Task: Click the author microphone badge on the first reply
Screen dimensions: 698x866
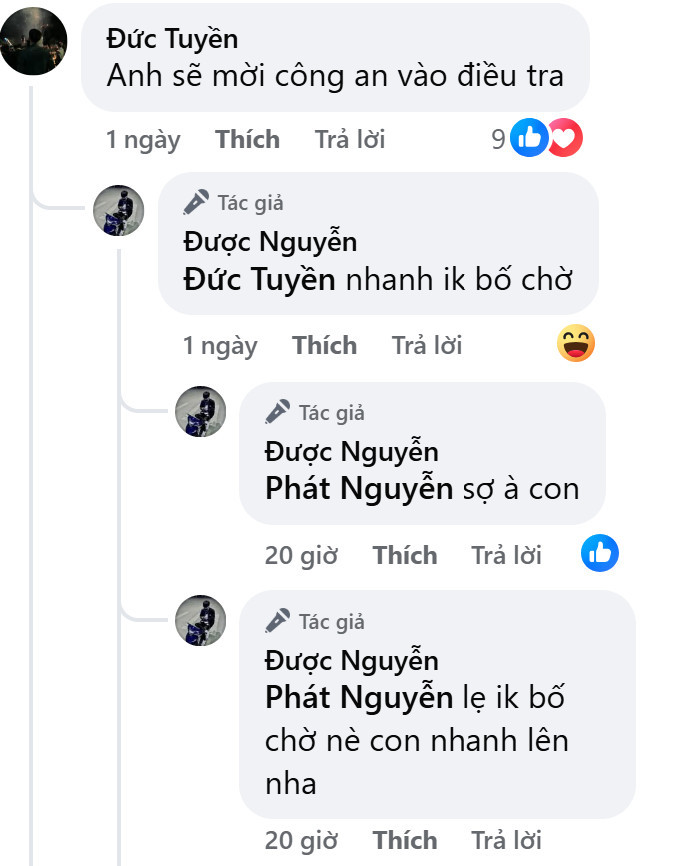Action: pyautogui.click(x=196, y=203)
